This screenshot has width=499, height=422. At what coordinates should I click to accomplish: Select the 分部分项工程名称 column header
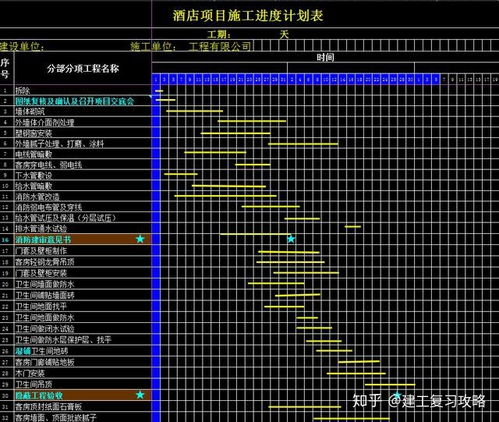click(x=83, y=69)
